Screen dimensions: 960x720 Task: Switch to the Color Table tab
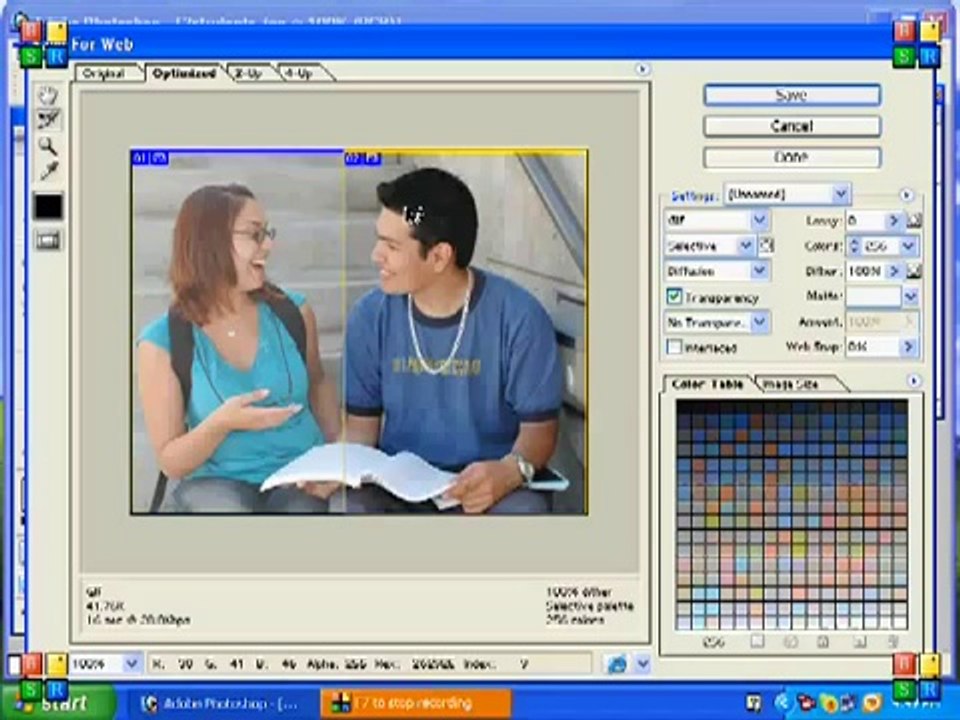coord(707,384)
